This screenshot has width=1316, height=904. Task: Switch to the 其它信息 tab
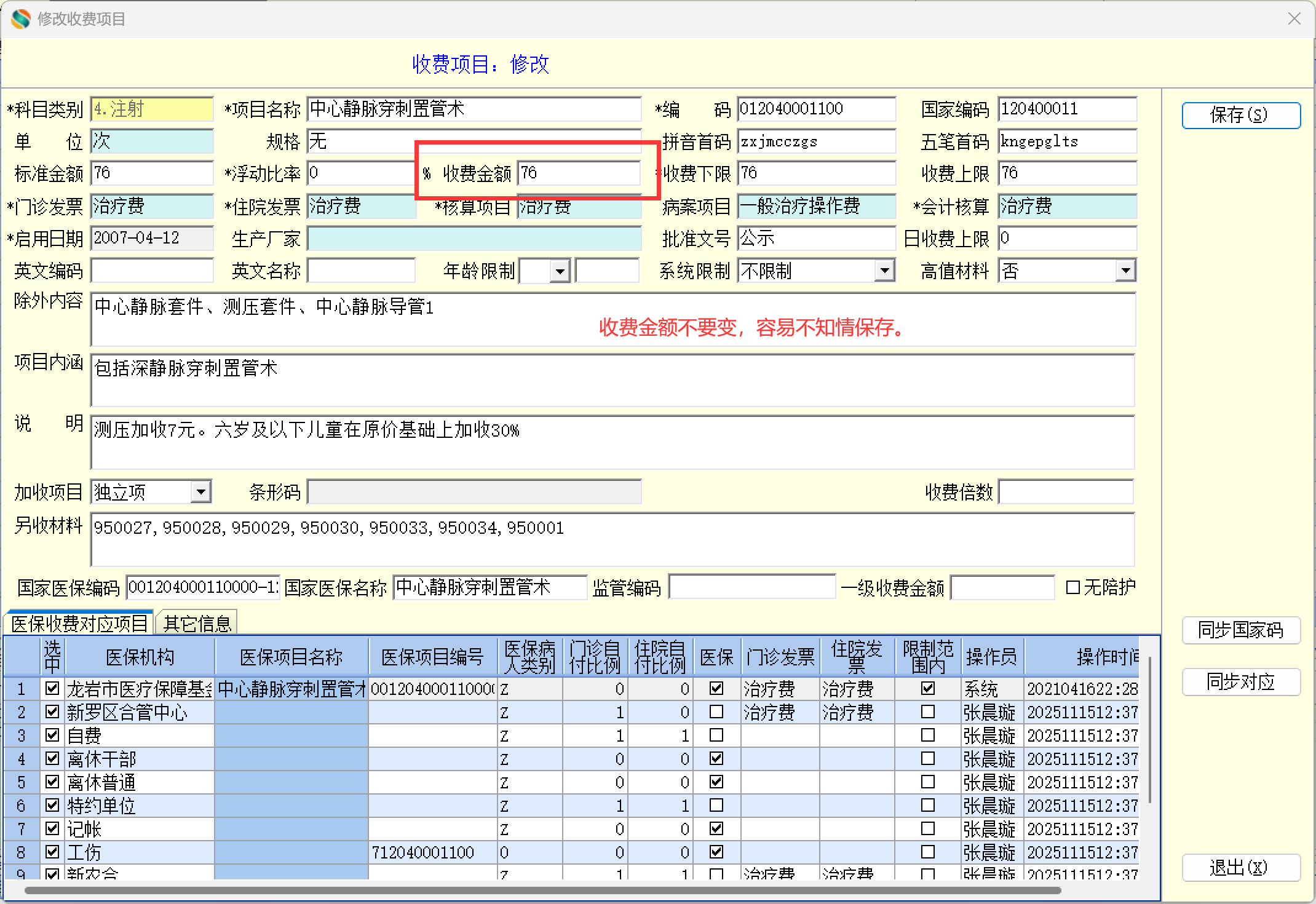click(x=197, y=624)
